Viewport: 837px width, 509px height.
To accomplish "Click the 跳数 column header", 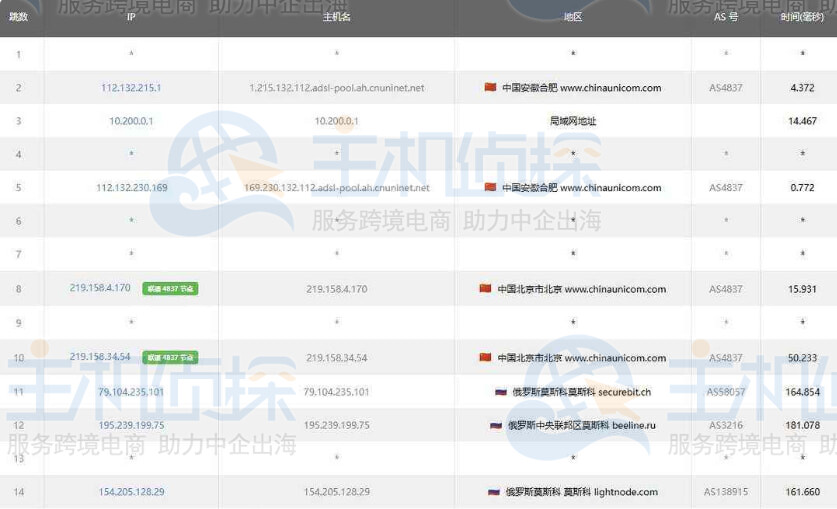I will coord(19,17).
